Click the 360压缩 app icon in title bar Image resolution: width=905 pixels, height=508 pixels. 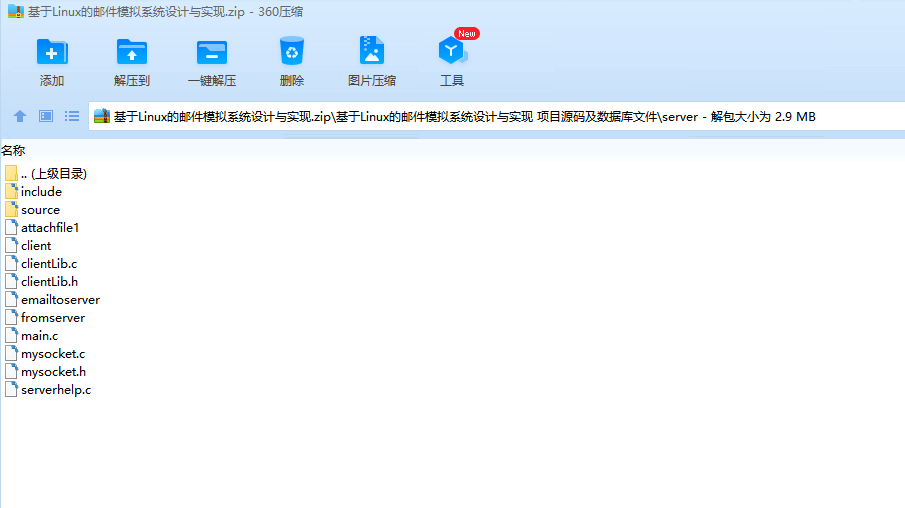click(16, 12)
